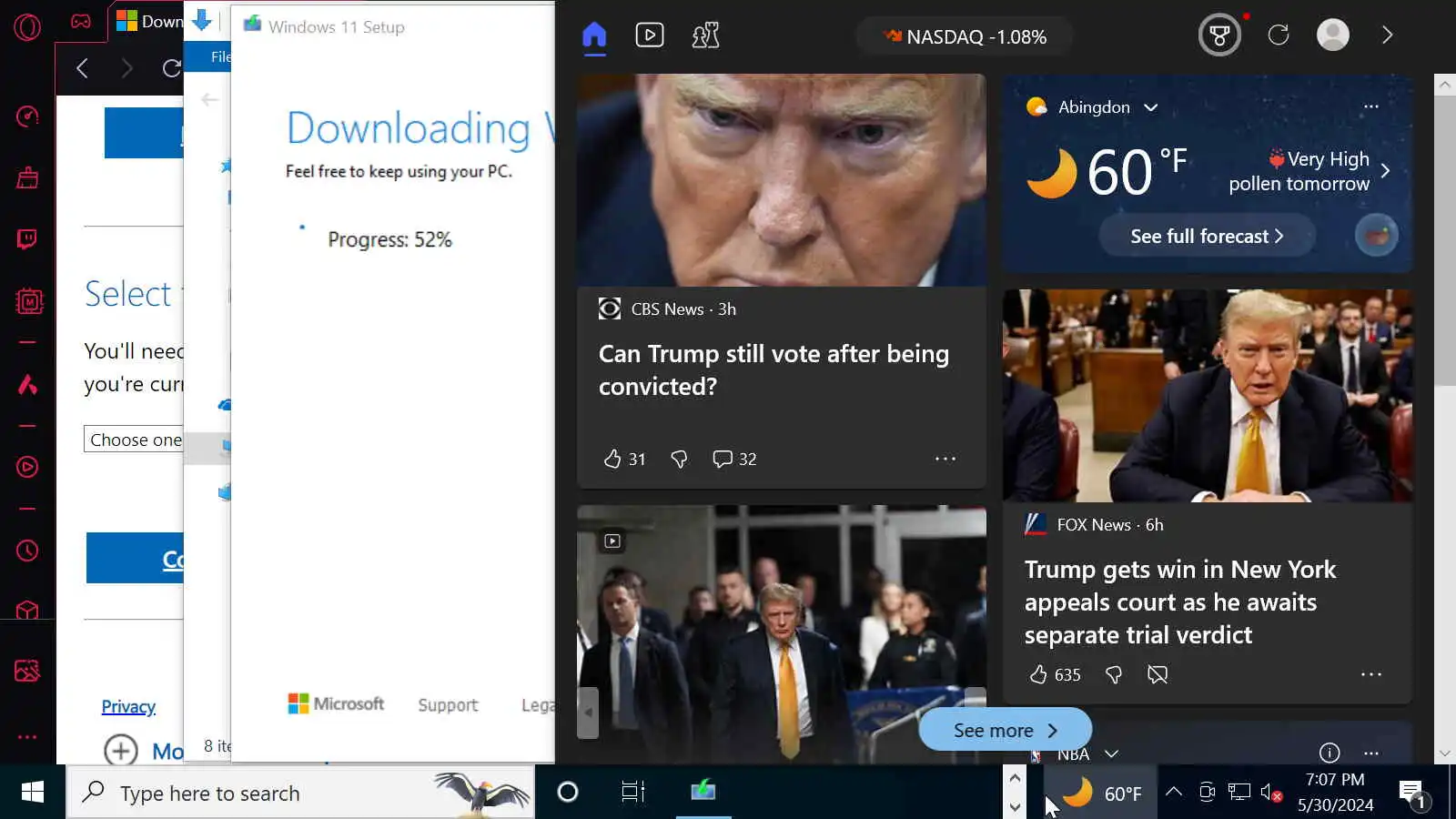The width and height of the screenshot is (1456, 819).
Task: Open GX Corner gamepad icon
Action: (81, 21)
